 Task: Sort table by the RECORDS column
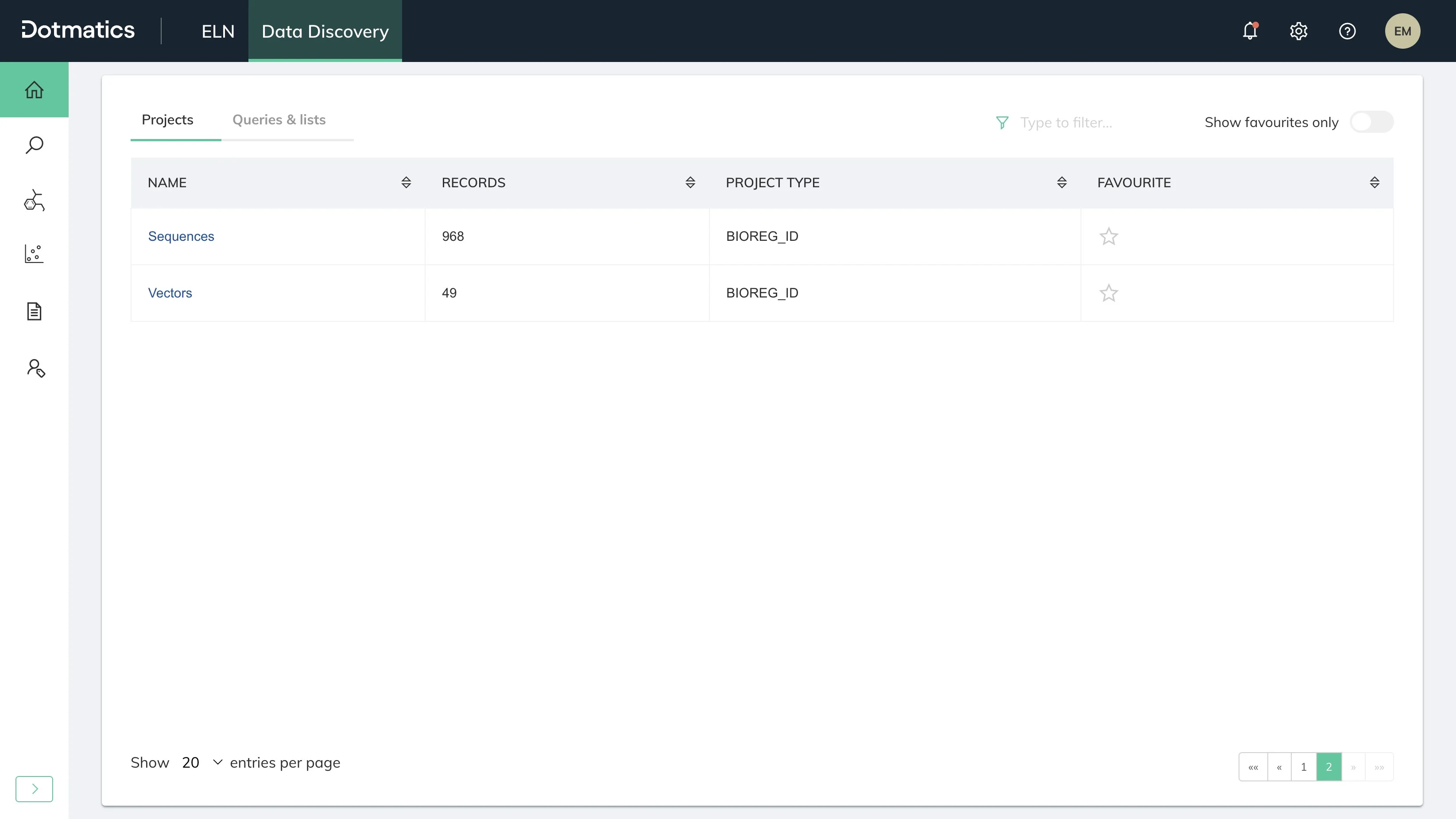pyautogui.click(x=689, y=182)
